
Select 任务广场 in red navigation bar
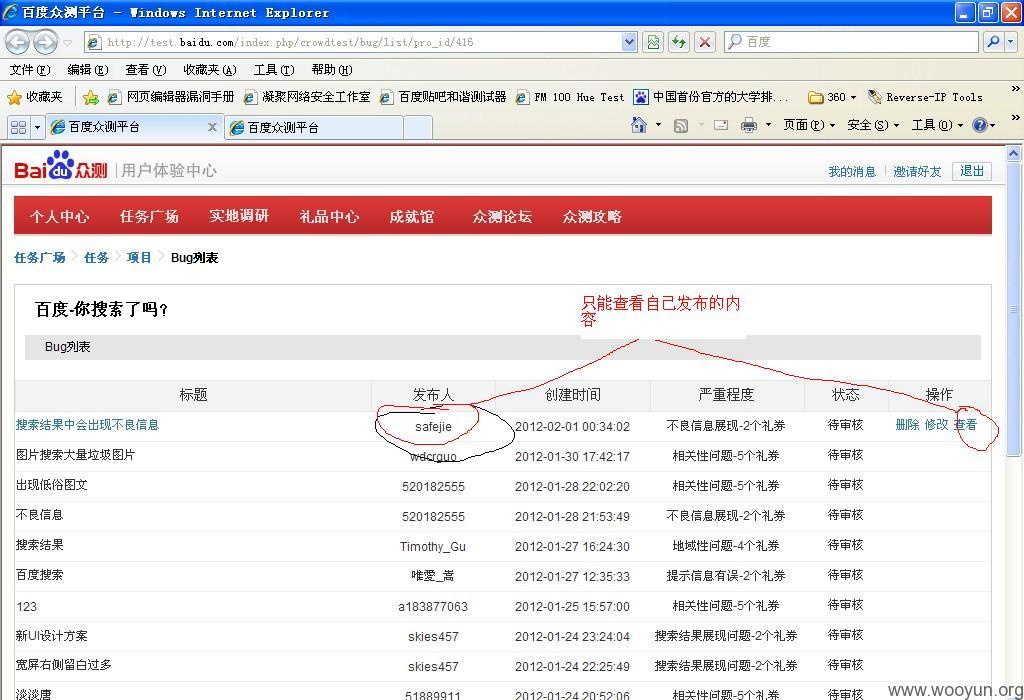click(149, 216)
